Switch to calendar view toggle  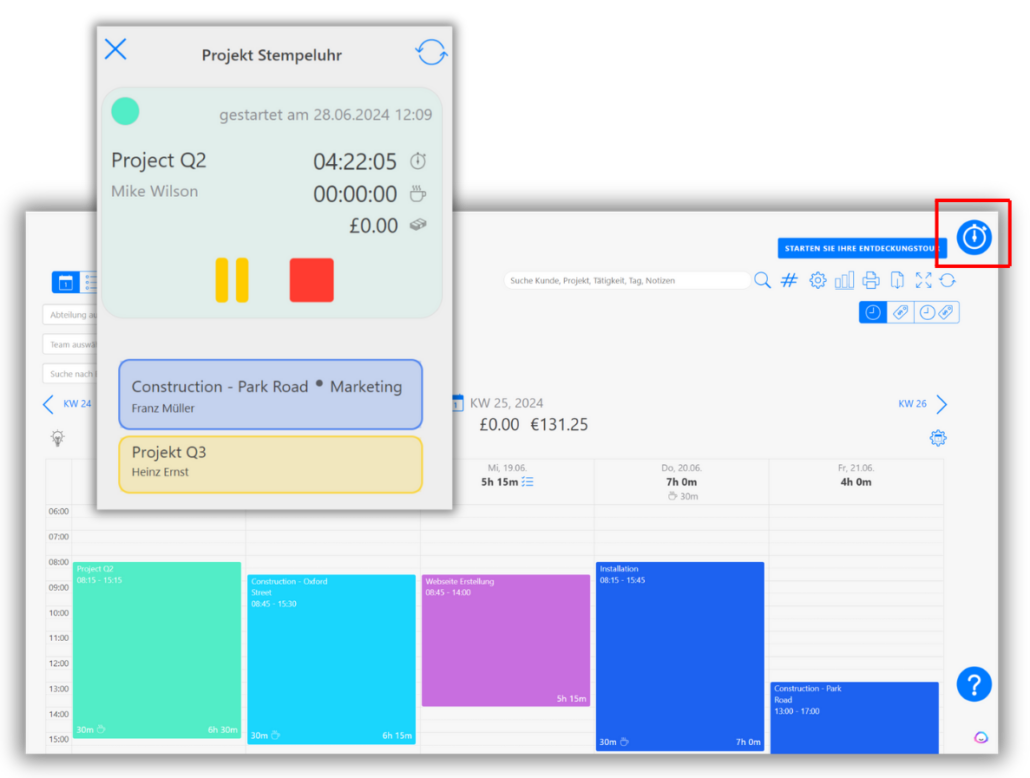coord(65,283)
